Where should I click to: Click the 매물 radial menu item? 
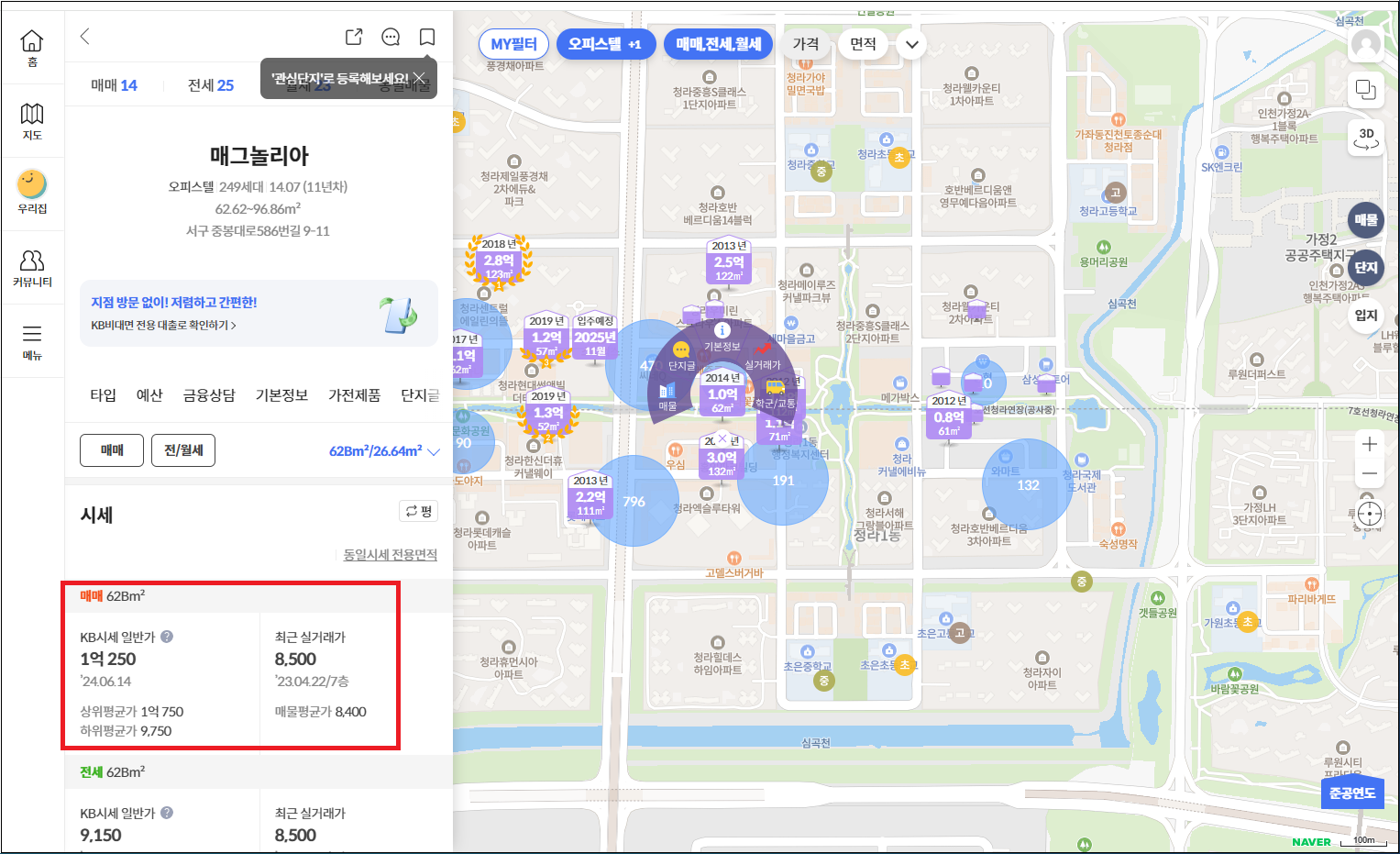667,397
